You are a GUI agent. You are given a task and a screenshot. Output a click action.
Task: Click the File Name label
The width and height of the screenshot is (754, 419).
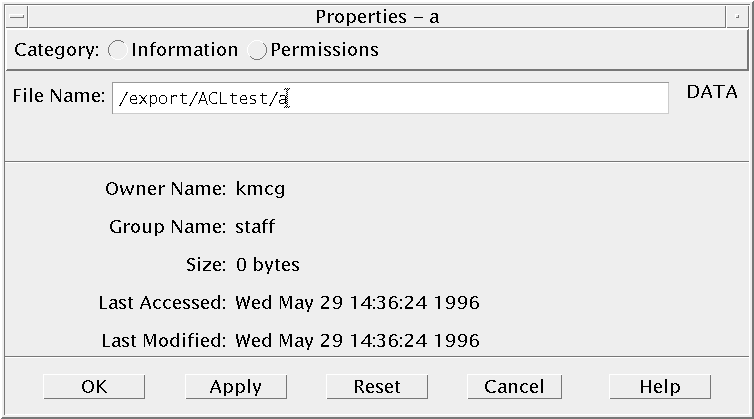[x=58, y=96]
